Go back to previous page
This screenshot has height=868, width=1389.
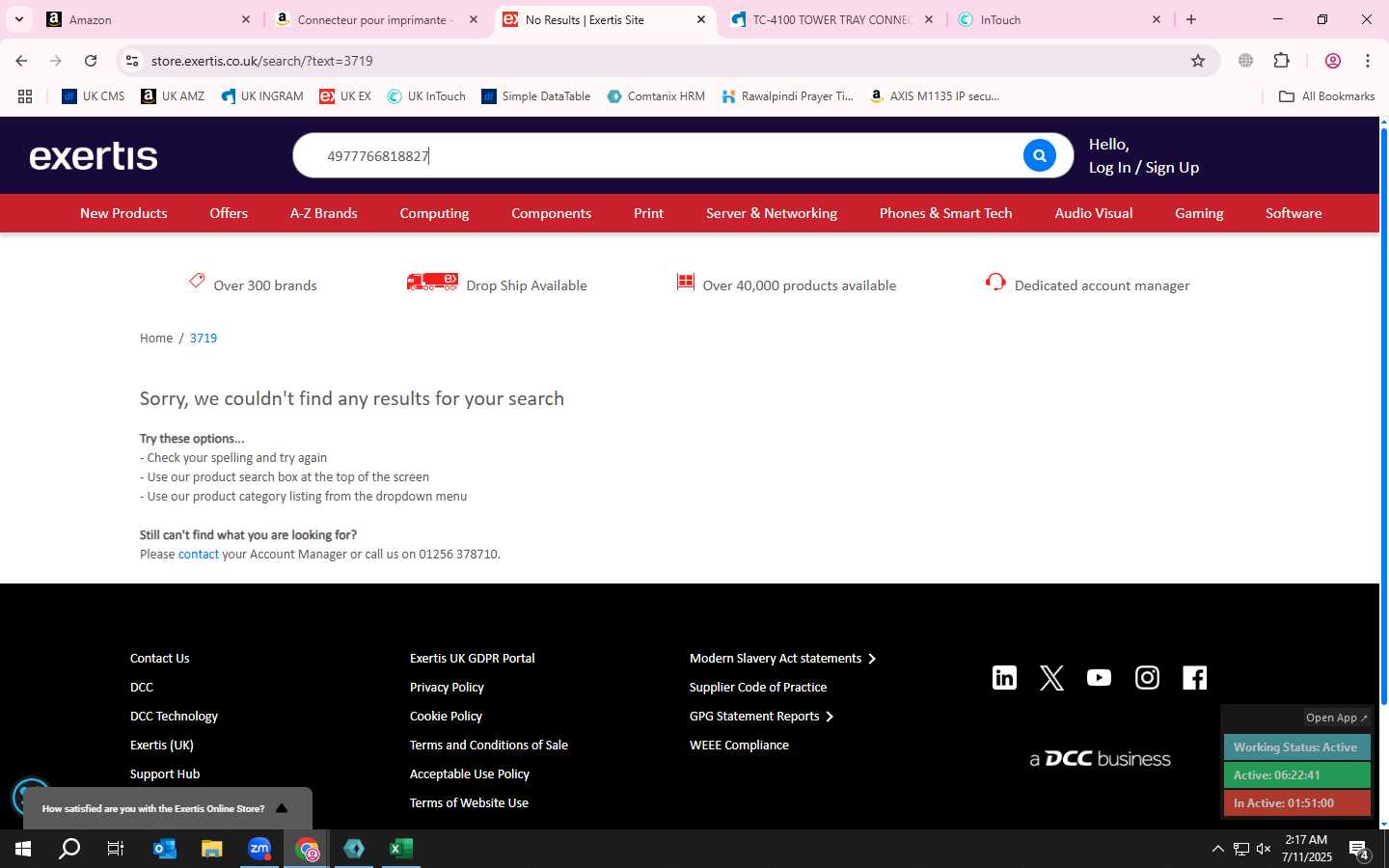coord(21,61)
